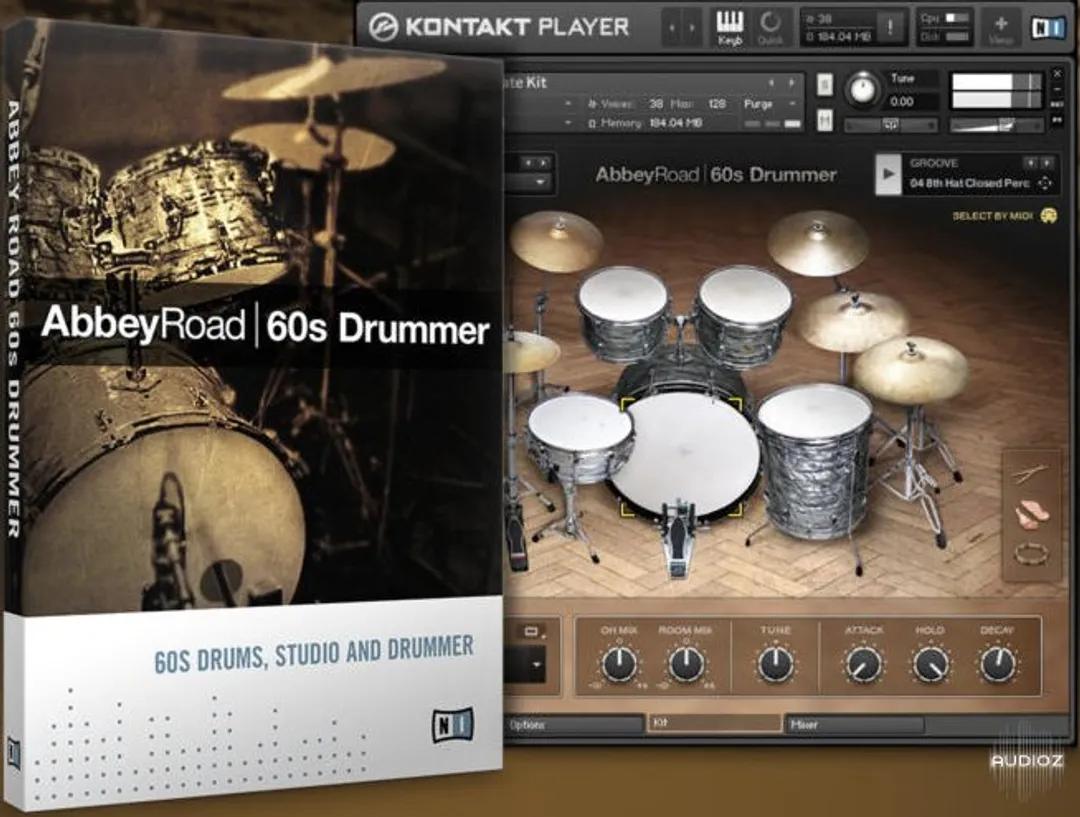This screenshot has width=1080, height=817.
Task: Select the right rack tom
Action: click(744, 316)
